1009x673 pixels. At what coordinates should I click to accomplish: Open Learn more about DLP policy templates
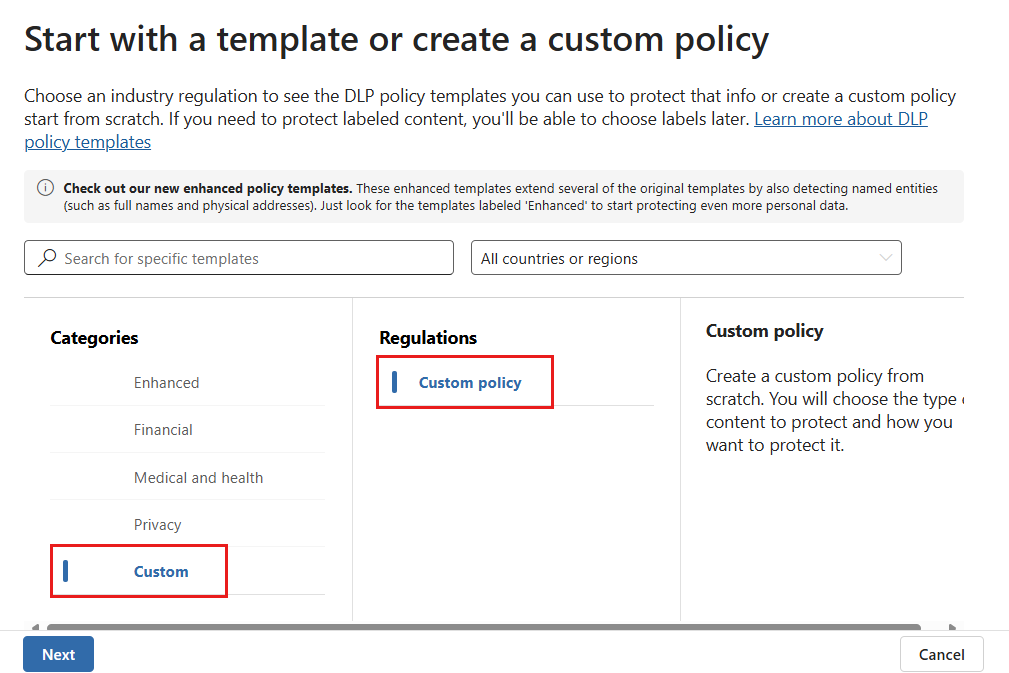tap(840, 118)
